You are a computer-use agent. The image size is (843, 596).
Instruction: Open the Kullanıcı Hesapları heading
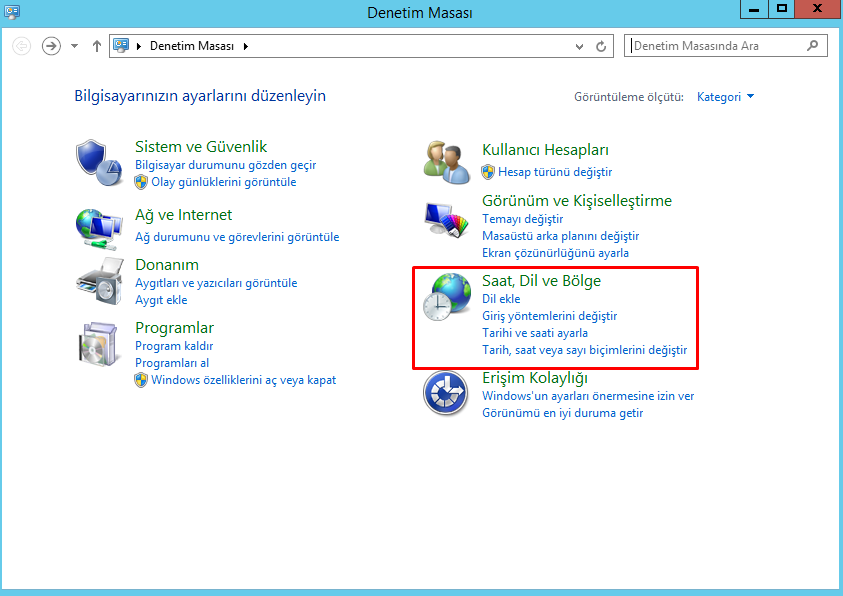545,150
